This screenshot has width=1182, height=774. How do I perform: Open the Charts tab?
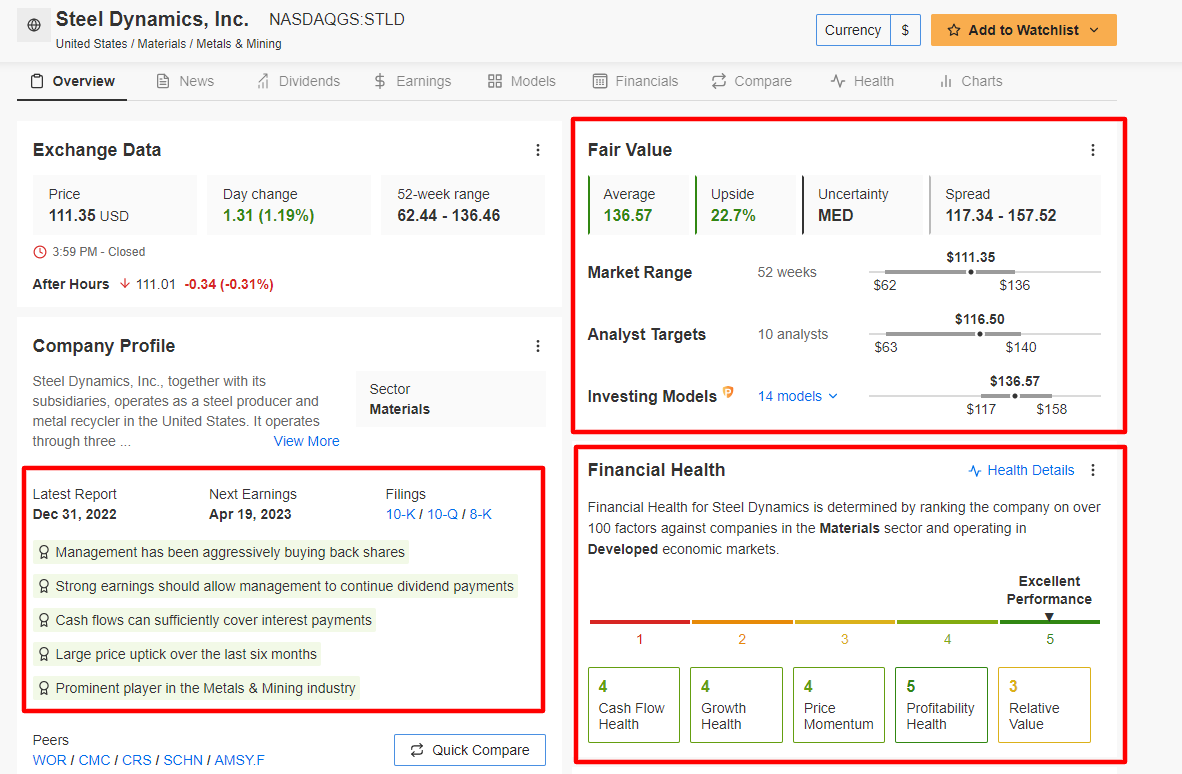(971, 81)
